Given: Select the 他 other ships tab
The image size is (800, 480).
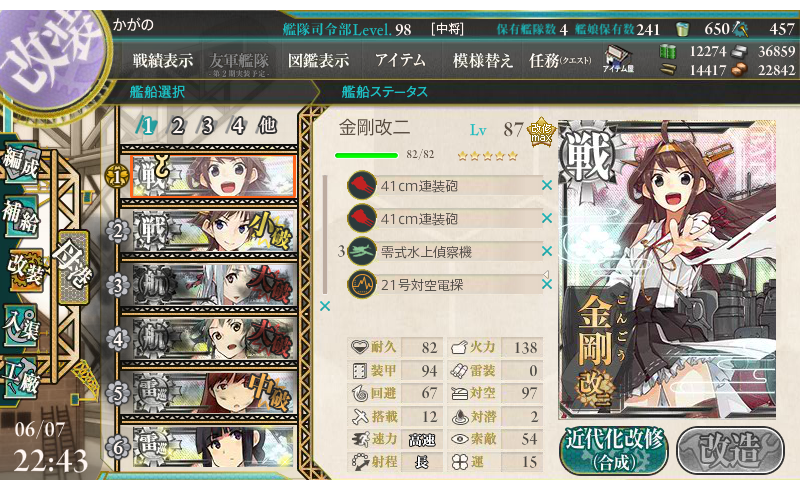Looking at the screenshot, I should tap(267, 125).
